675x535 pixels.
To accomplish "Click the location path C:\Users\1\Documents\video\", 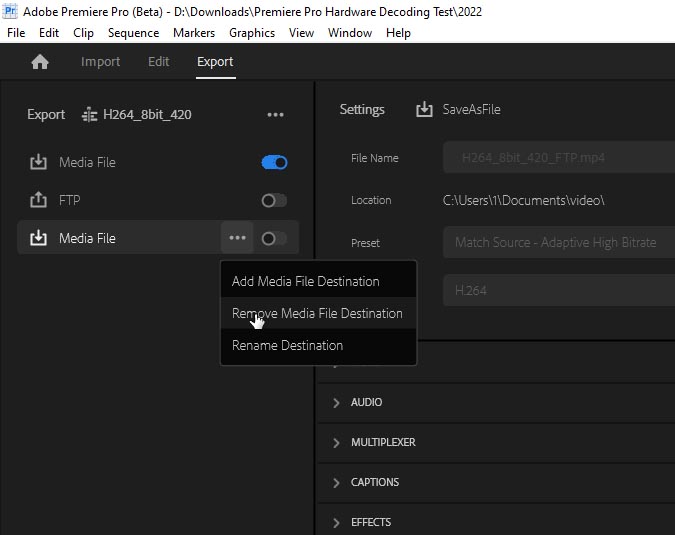I will (523, 200).
